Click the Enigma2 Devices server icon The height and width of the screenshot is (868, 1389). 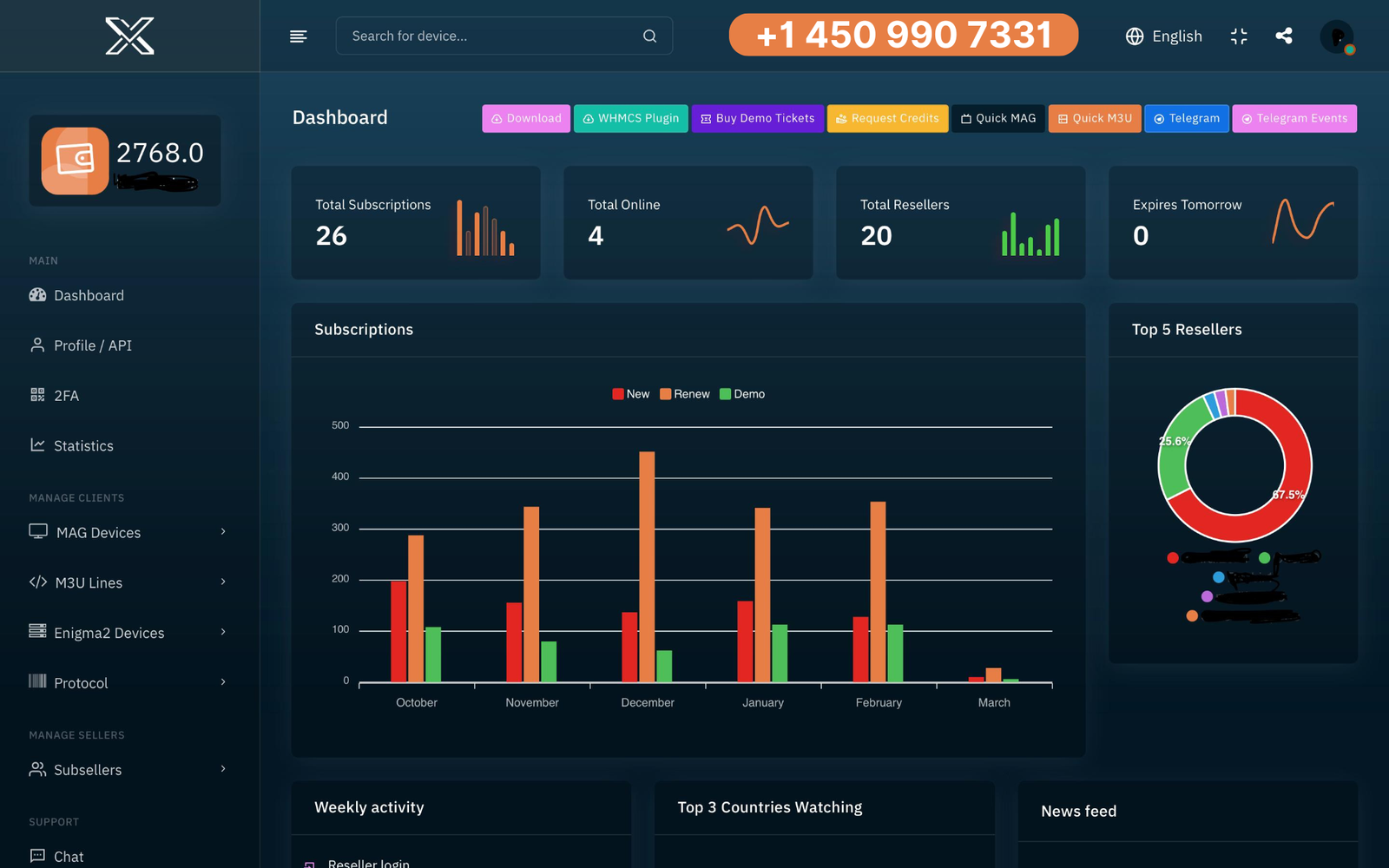(x=37, y=631)
